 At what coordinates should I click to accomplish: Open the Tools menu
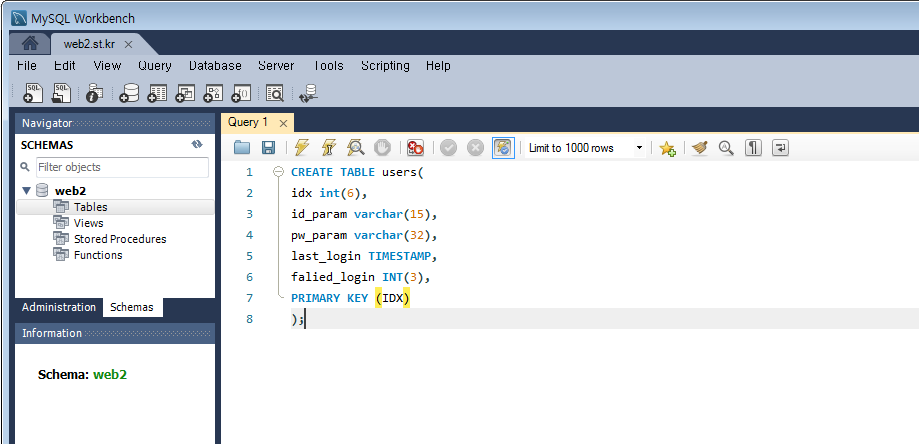(328, 66)
